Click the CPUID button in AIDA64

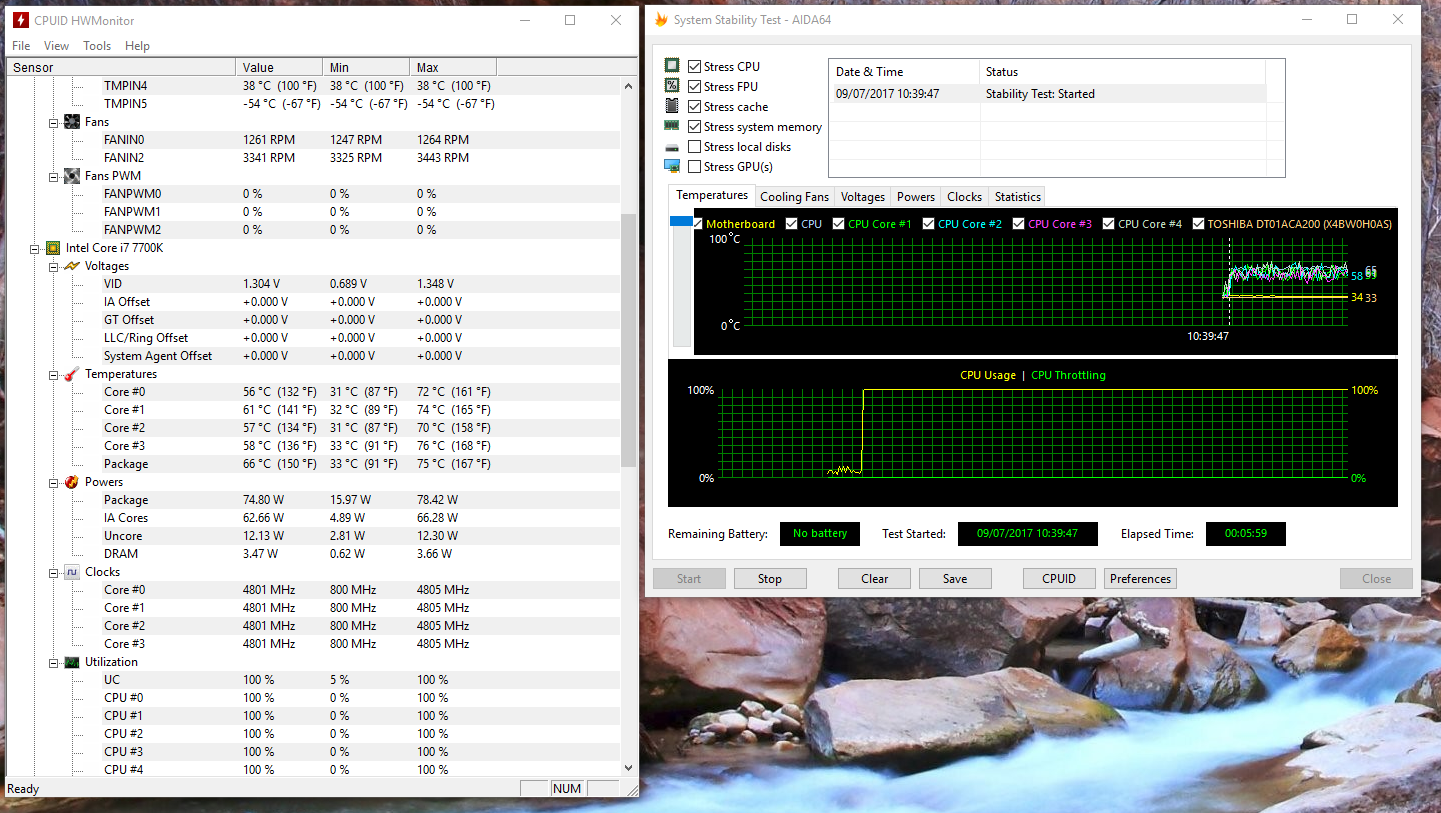(x=1059, y=579)
